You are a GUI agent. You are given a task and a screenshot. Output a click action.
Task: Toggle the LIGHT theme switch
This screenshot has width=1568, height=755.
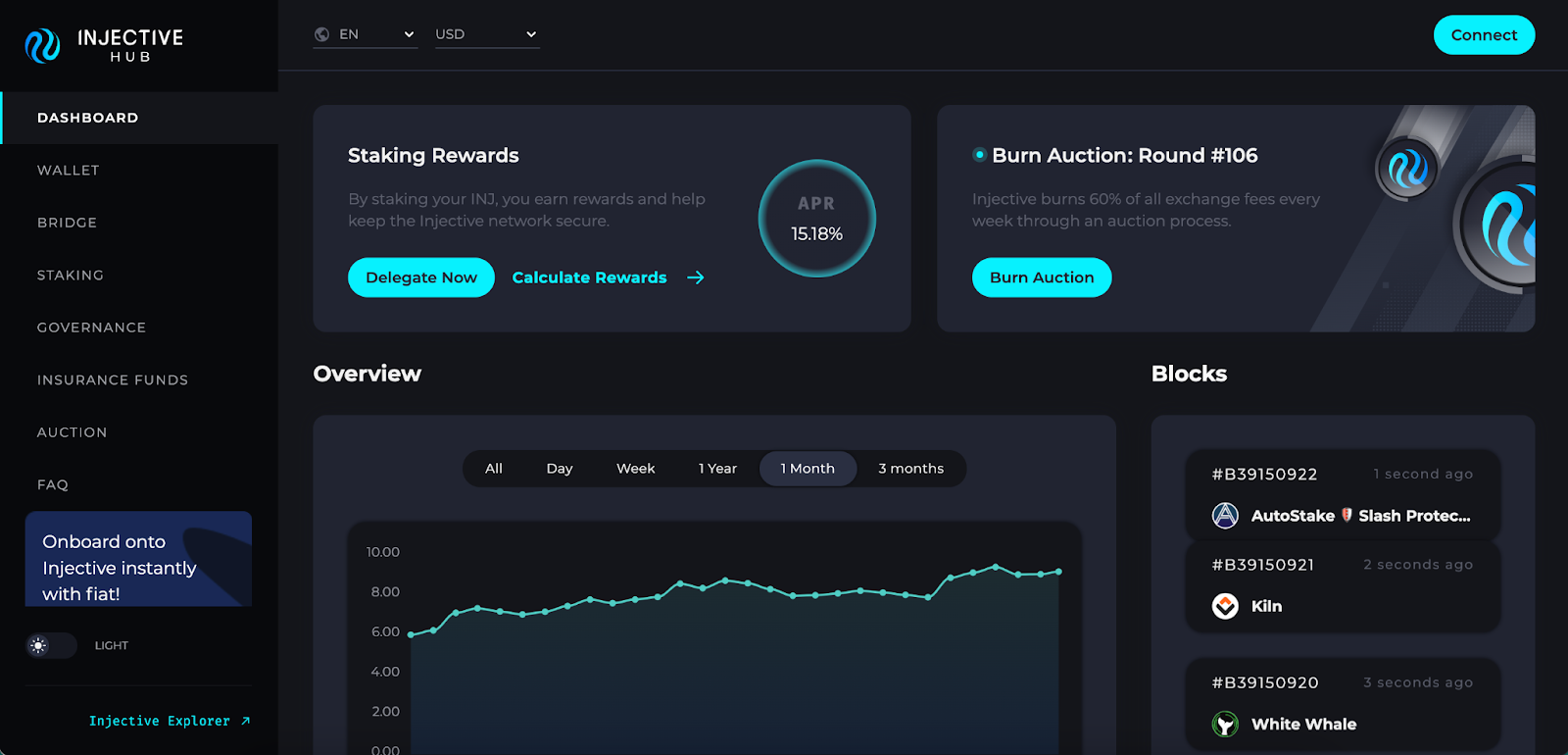tap(51, 645)
